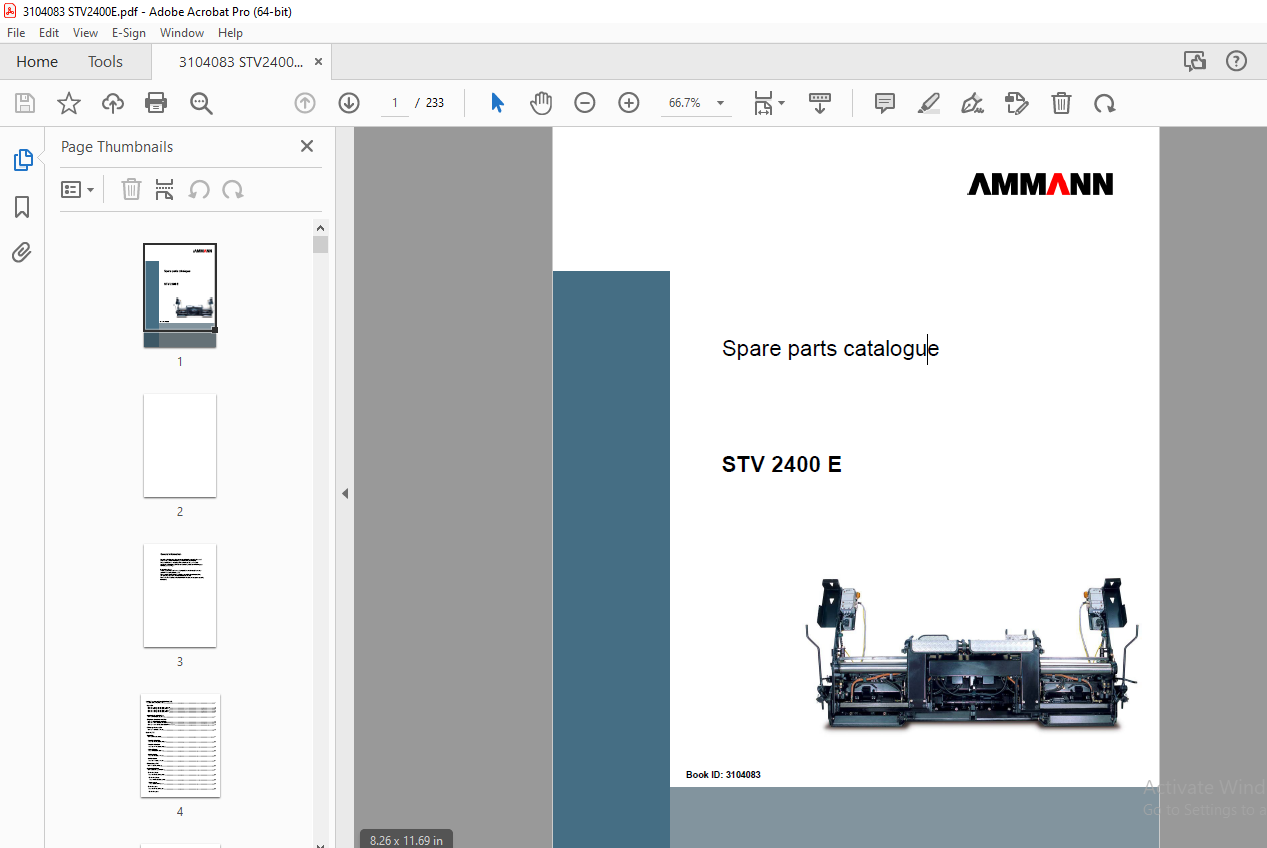Click thumbnails scrollbar up arrow
This screenshot has width=1267, height=848.
coord(320,227)
